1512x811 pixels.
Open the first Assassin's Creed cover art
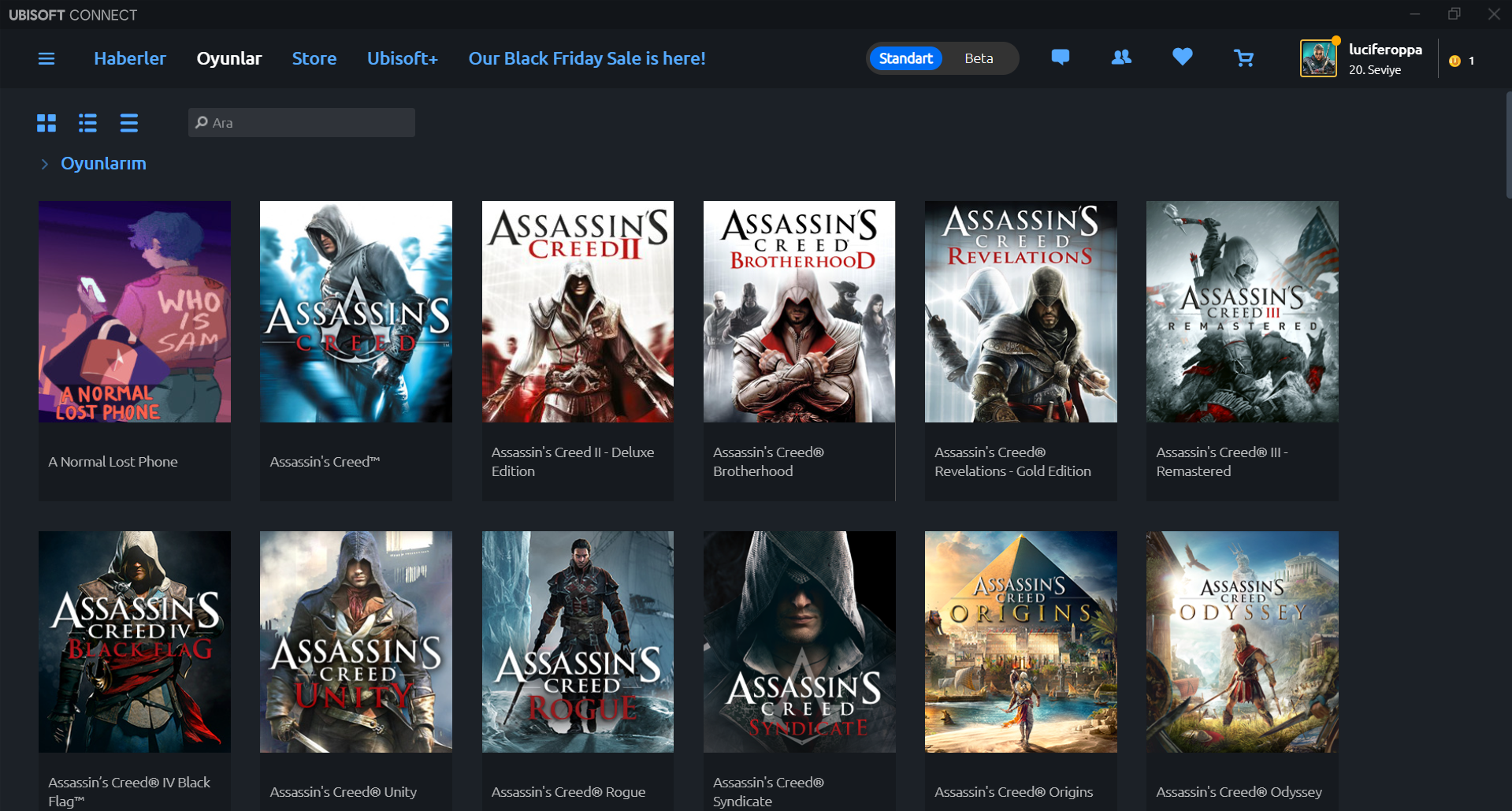coord(356,311)
